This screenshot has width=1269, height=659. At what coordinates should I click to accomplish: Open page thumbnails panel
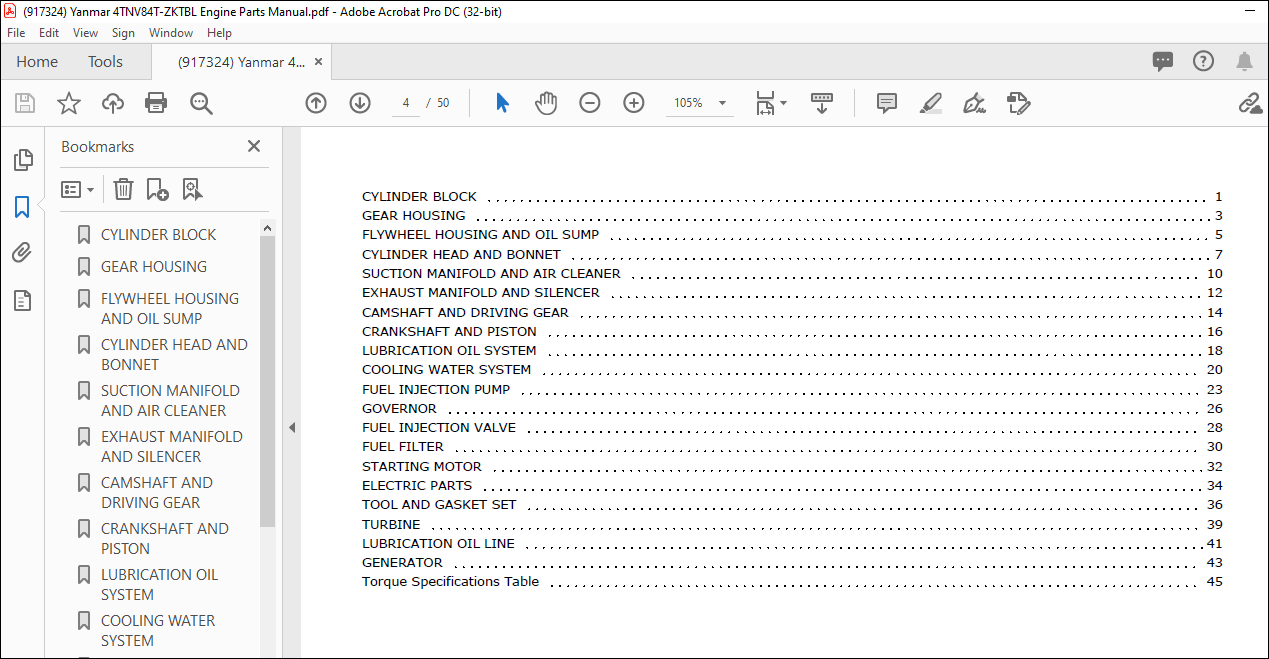click(x=22, y=160)
